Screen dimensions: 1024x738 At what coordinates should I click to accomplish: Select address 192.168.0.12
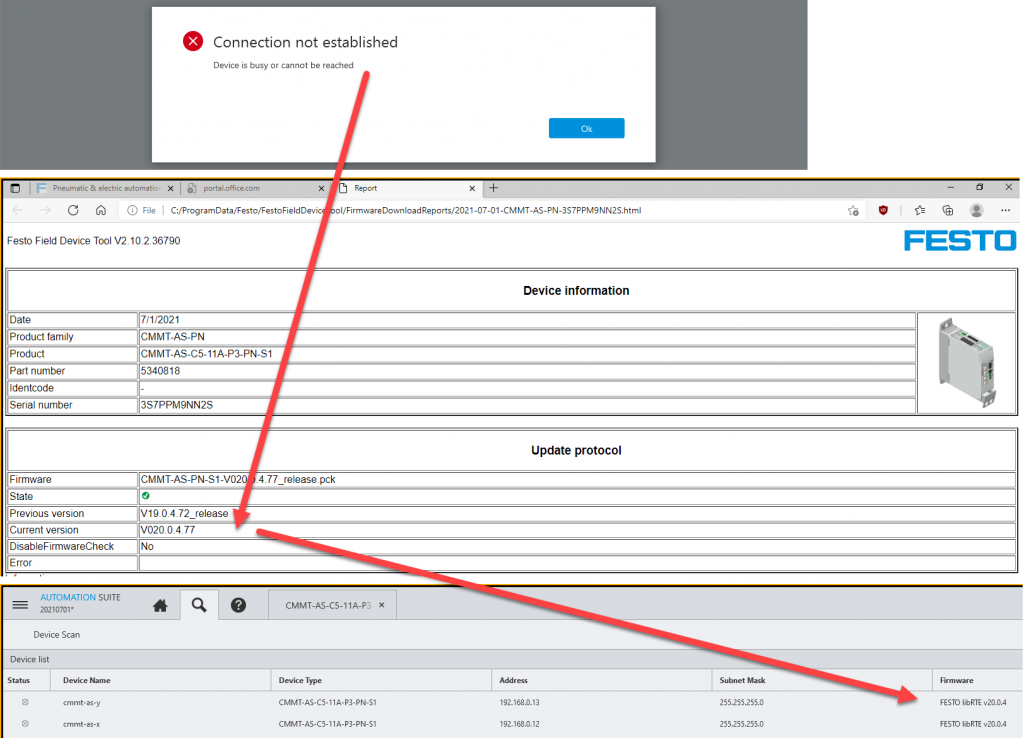click(x=520, y=724)
